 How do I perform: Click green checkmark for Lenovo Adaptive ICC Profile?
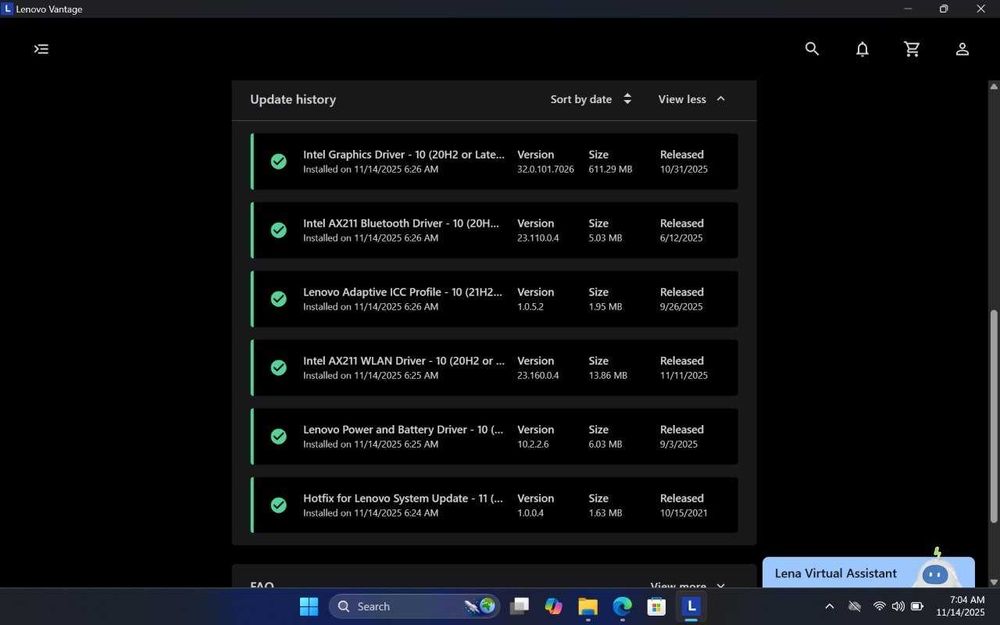[x=278, y=299]
